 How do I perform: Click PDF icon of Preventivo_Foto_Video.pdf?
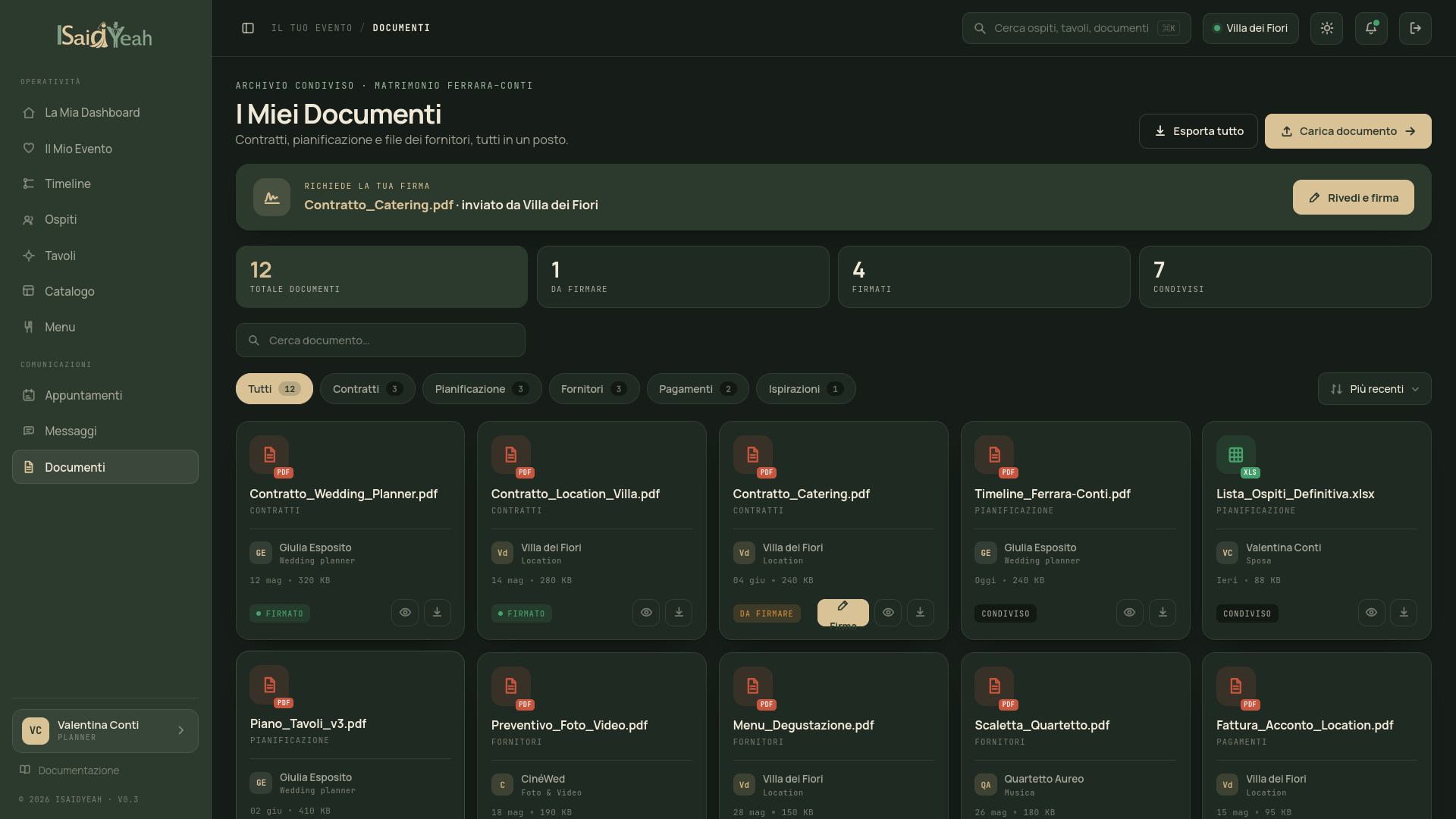[511, 686]
